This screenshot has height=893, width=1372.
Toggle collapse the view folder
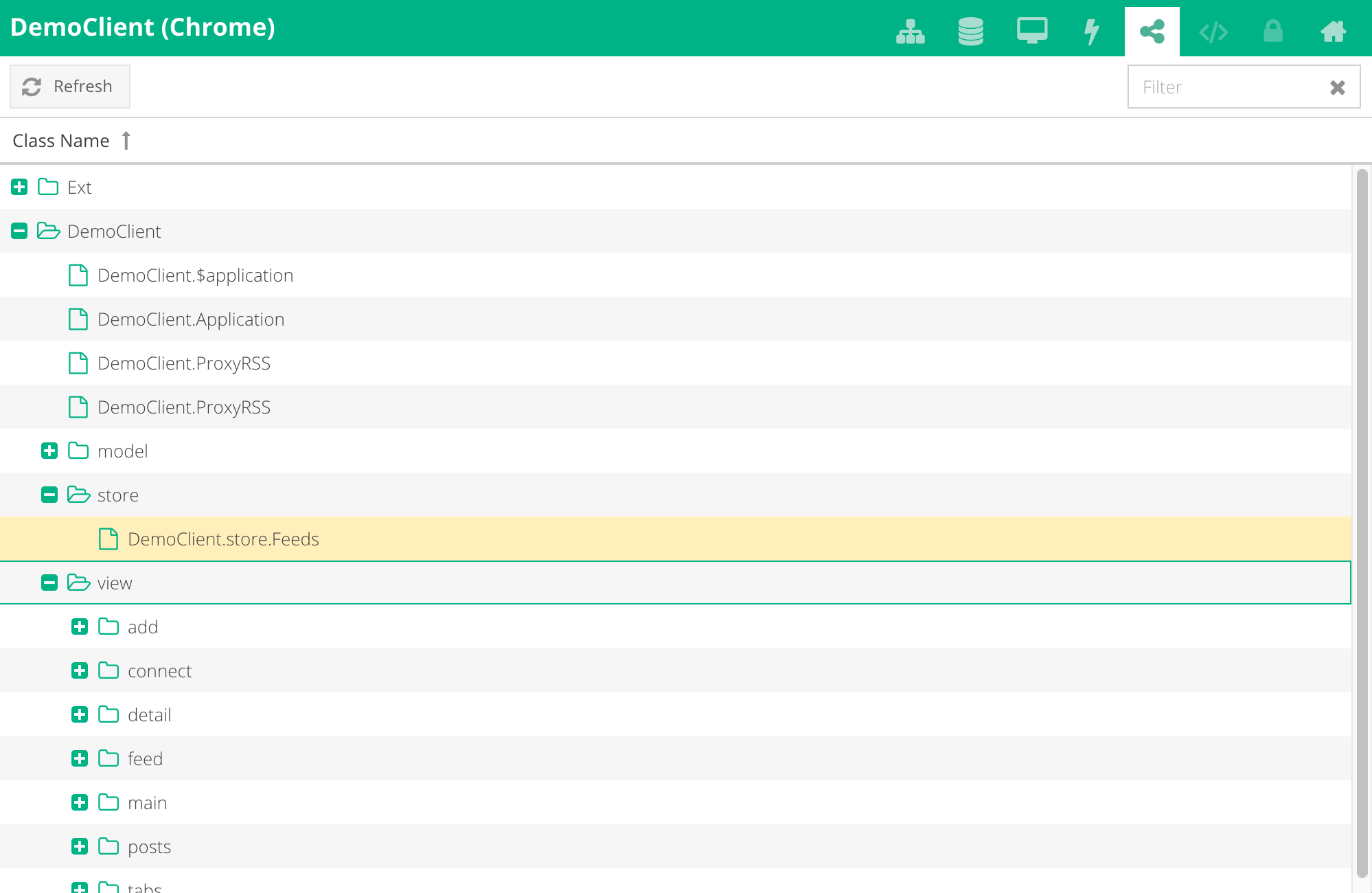pos(49,583)
